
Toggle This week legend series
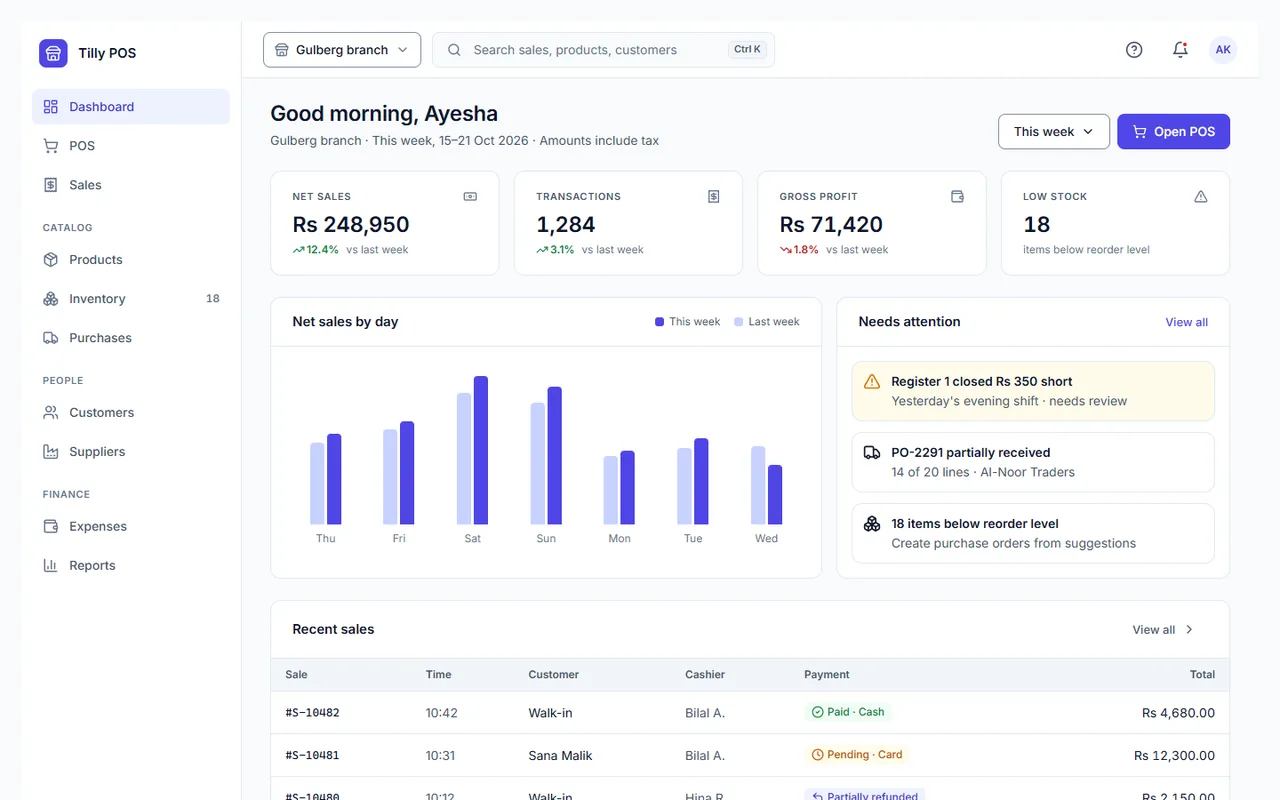click(687, 322)
